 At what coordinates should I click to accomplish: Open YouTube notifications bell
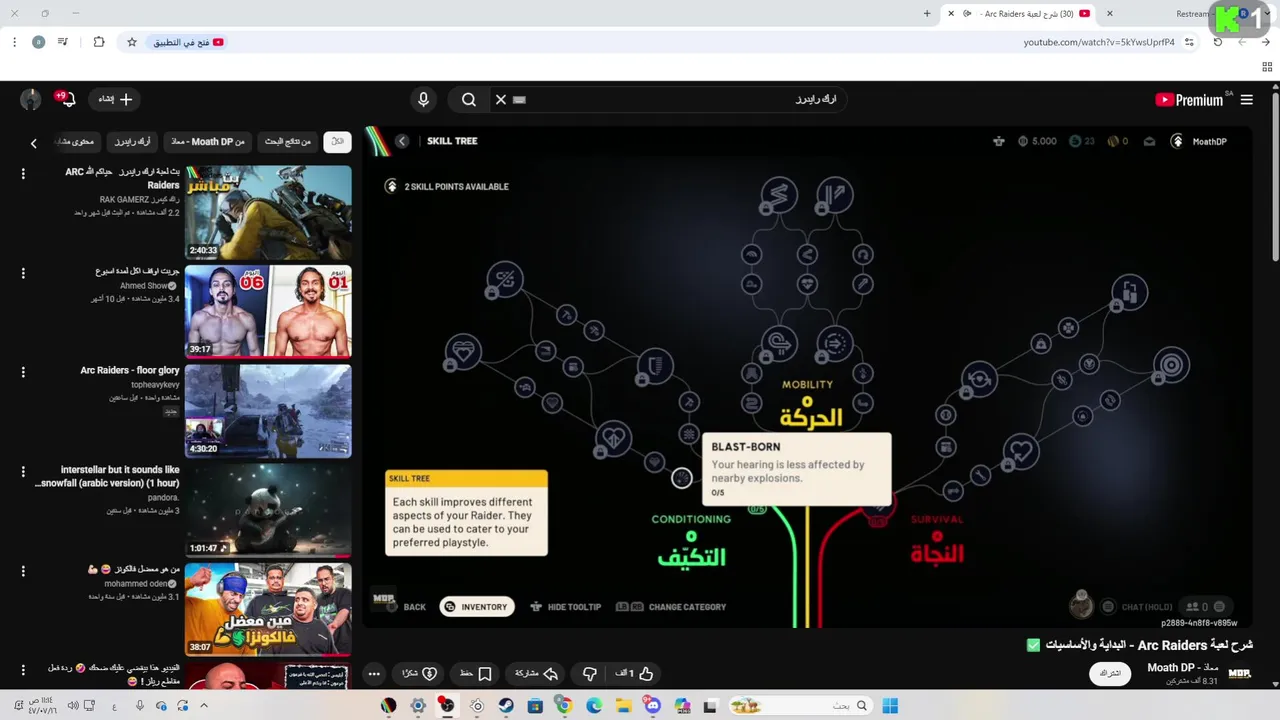click(x=67, y=99)
